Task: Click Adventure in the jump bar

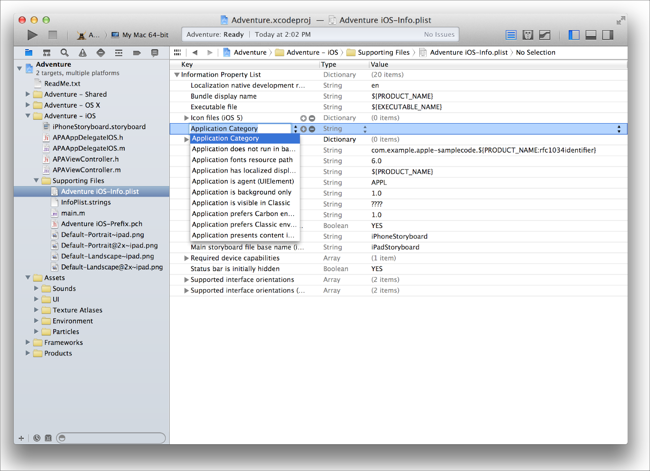Action: (x=245, y=52)
